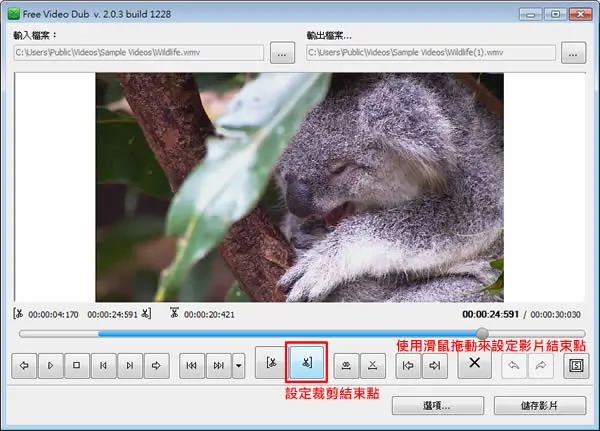Click the output file path field
600x431 pixels.
[430, 52]
